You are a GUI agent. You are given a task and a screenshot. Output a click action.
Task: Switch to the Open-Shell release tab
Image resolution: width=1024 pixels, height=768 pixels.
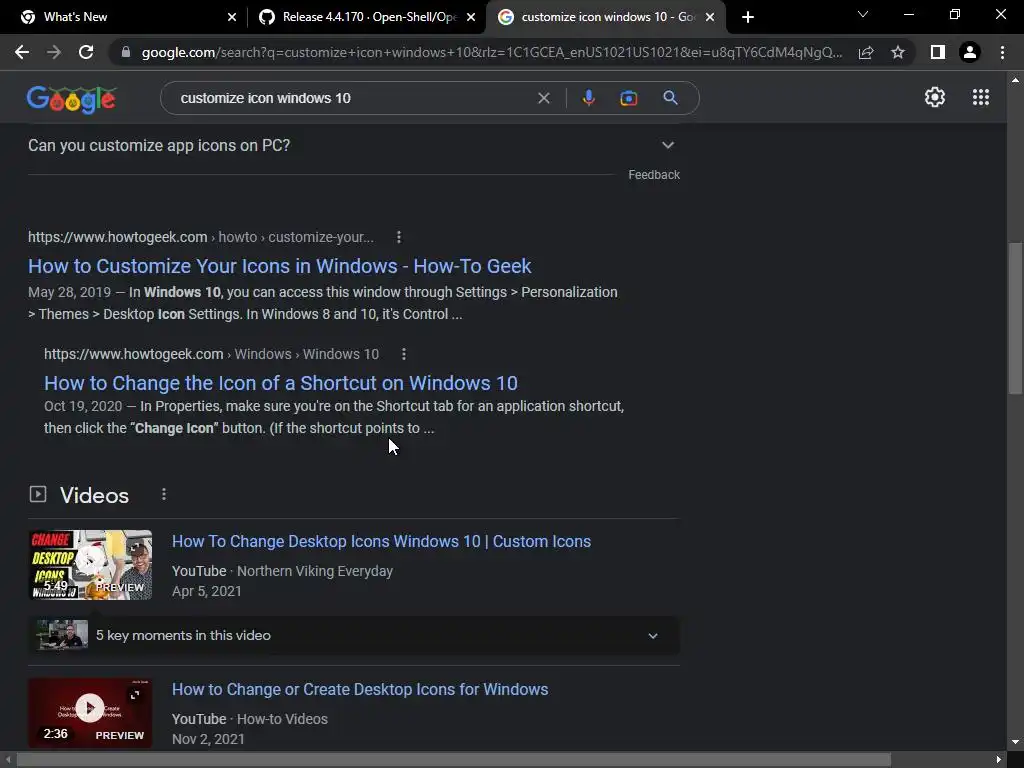click(x=367, y=17)
